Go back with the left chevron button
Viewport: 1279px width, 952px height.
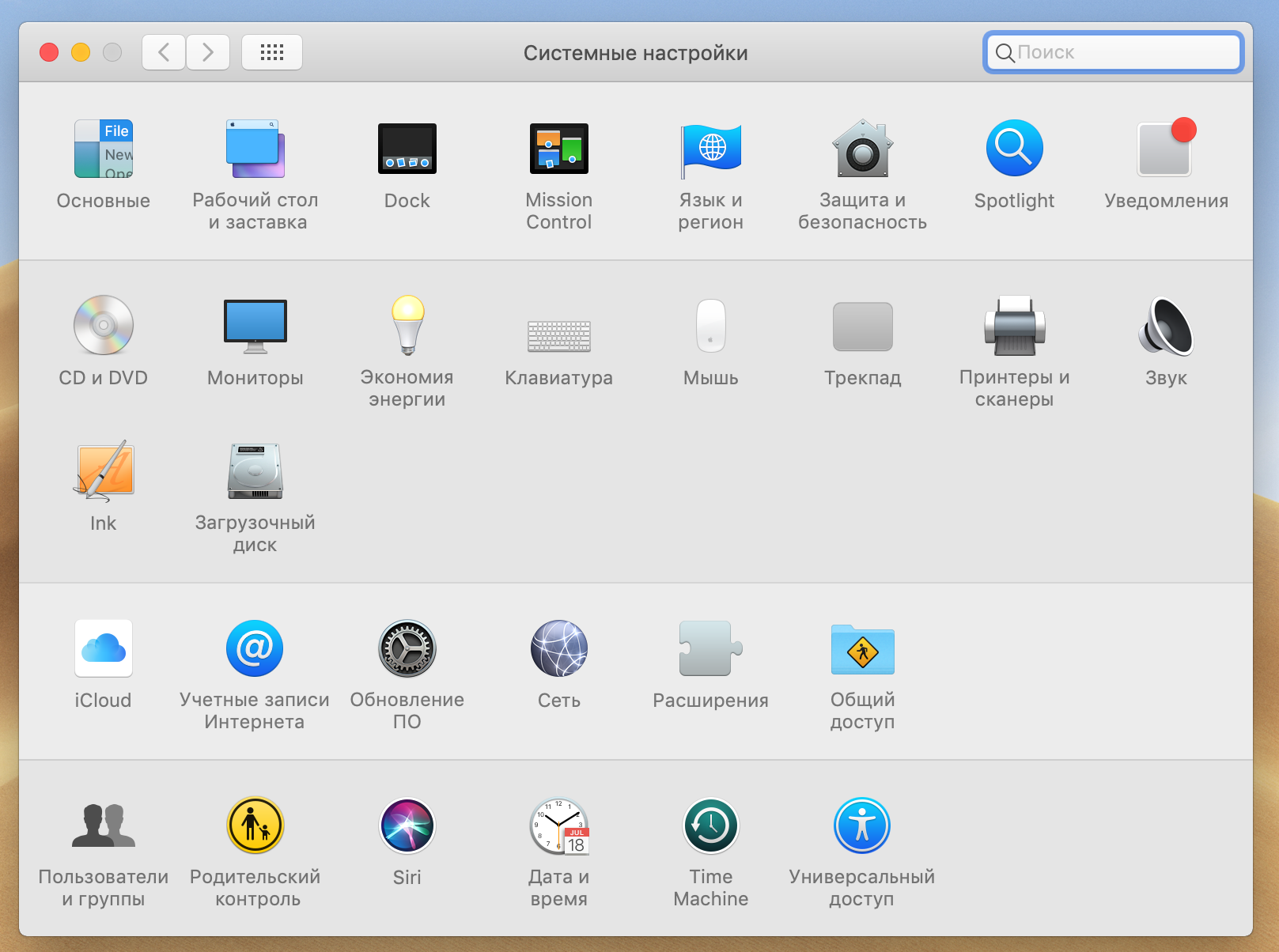164,52
